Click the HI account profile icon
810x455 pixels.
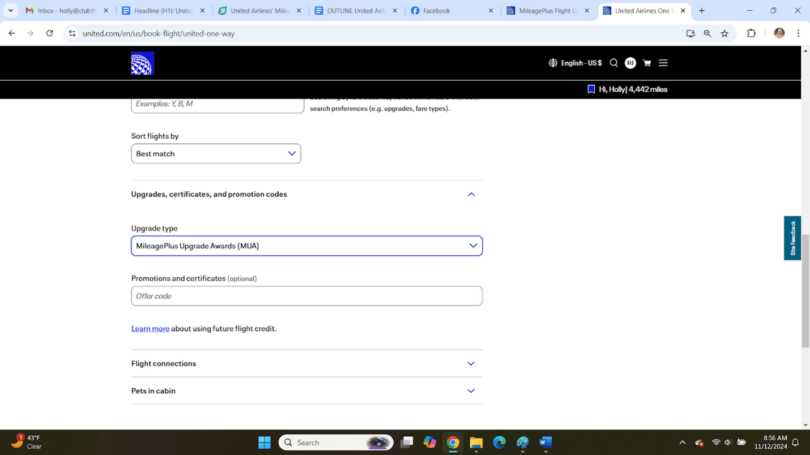pos(630,63)
